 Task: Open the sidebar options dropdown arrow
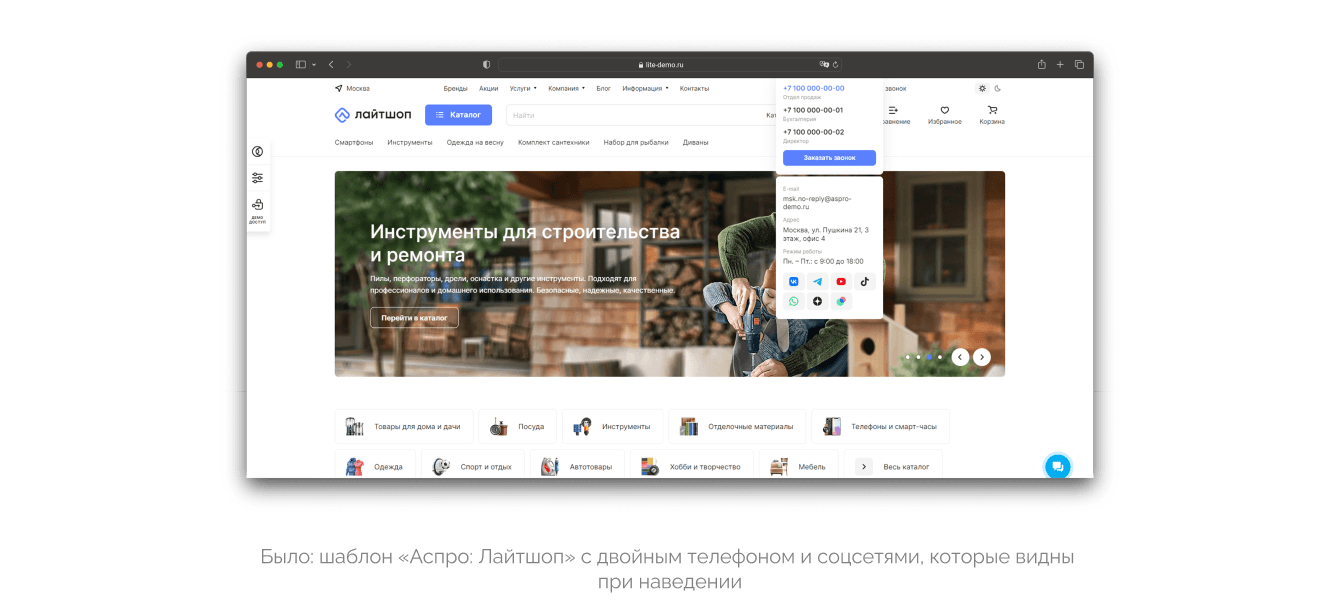(x=314, y=64)
